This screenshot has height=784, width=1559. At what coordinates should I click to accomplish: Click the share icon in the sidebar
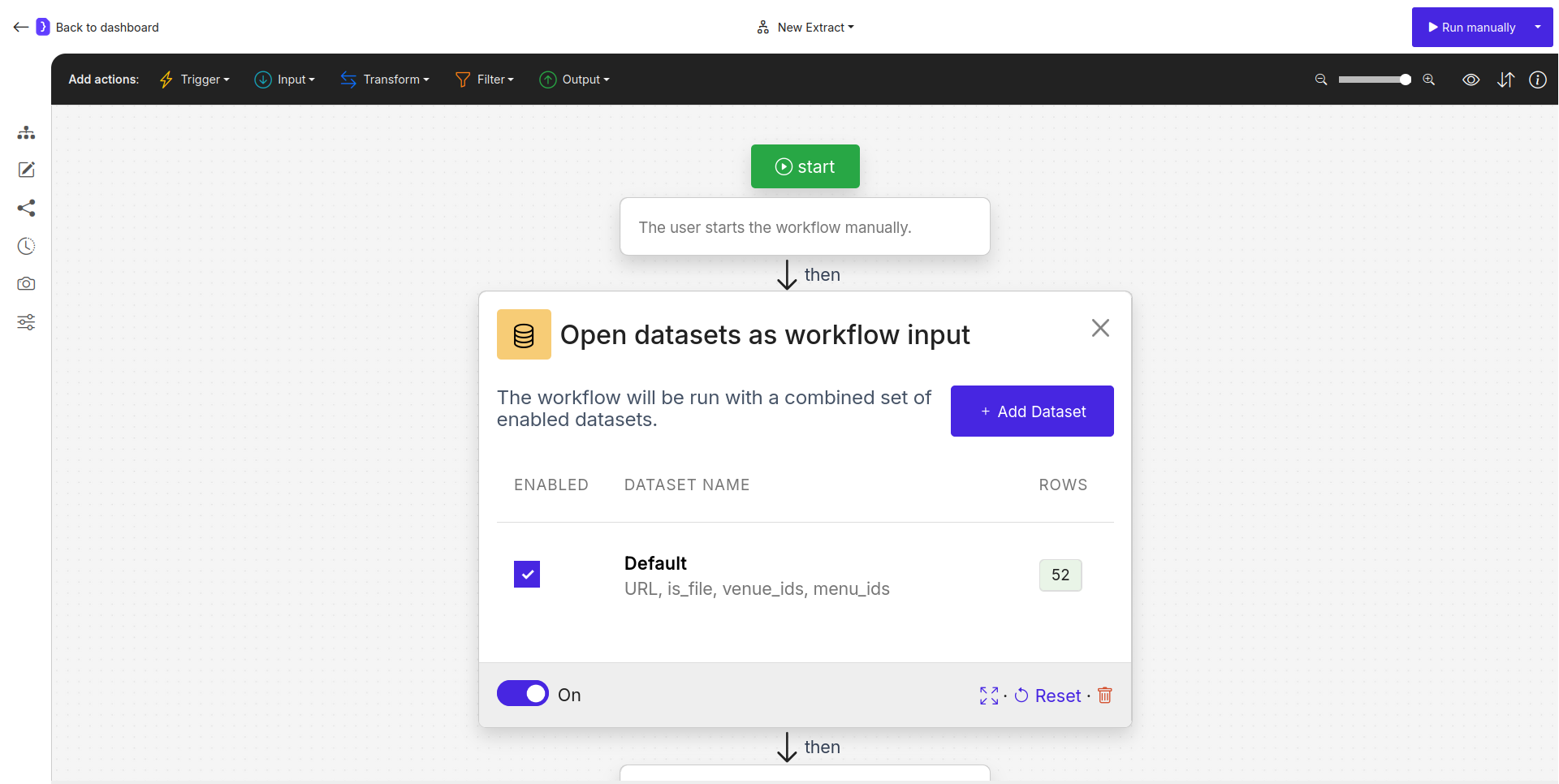[x=26, y=208]
